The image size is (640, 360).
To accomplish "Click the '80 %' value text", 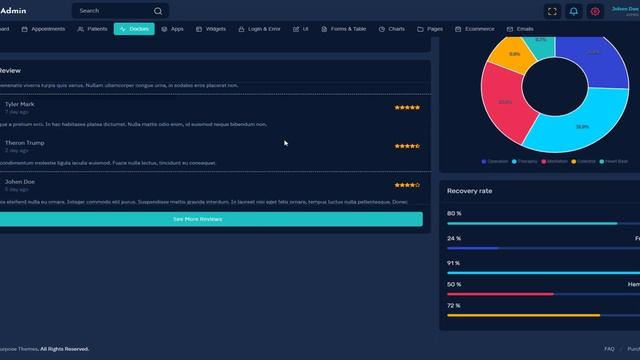I will click(x=454, y=213).
